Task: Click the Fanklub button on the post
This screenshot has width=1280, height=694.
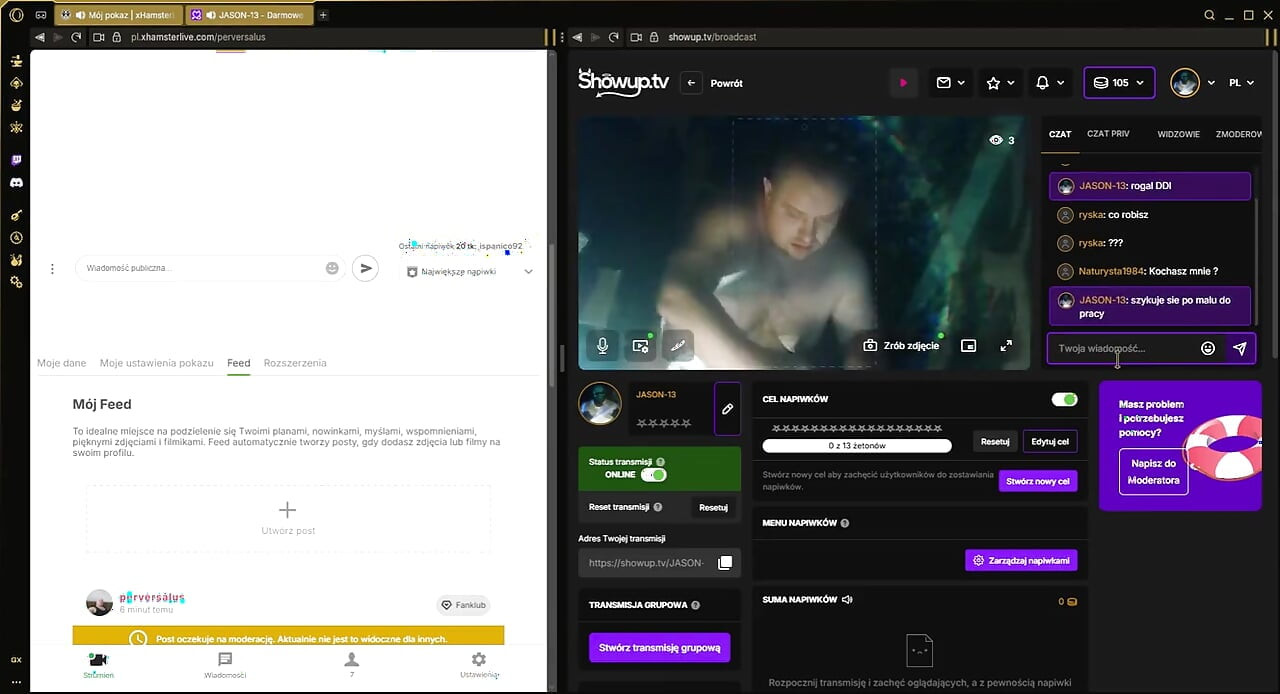Action: click(463, 605)
